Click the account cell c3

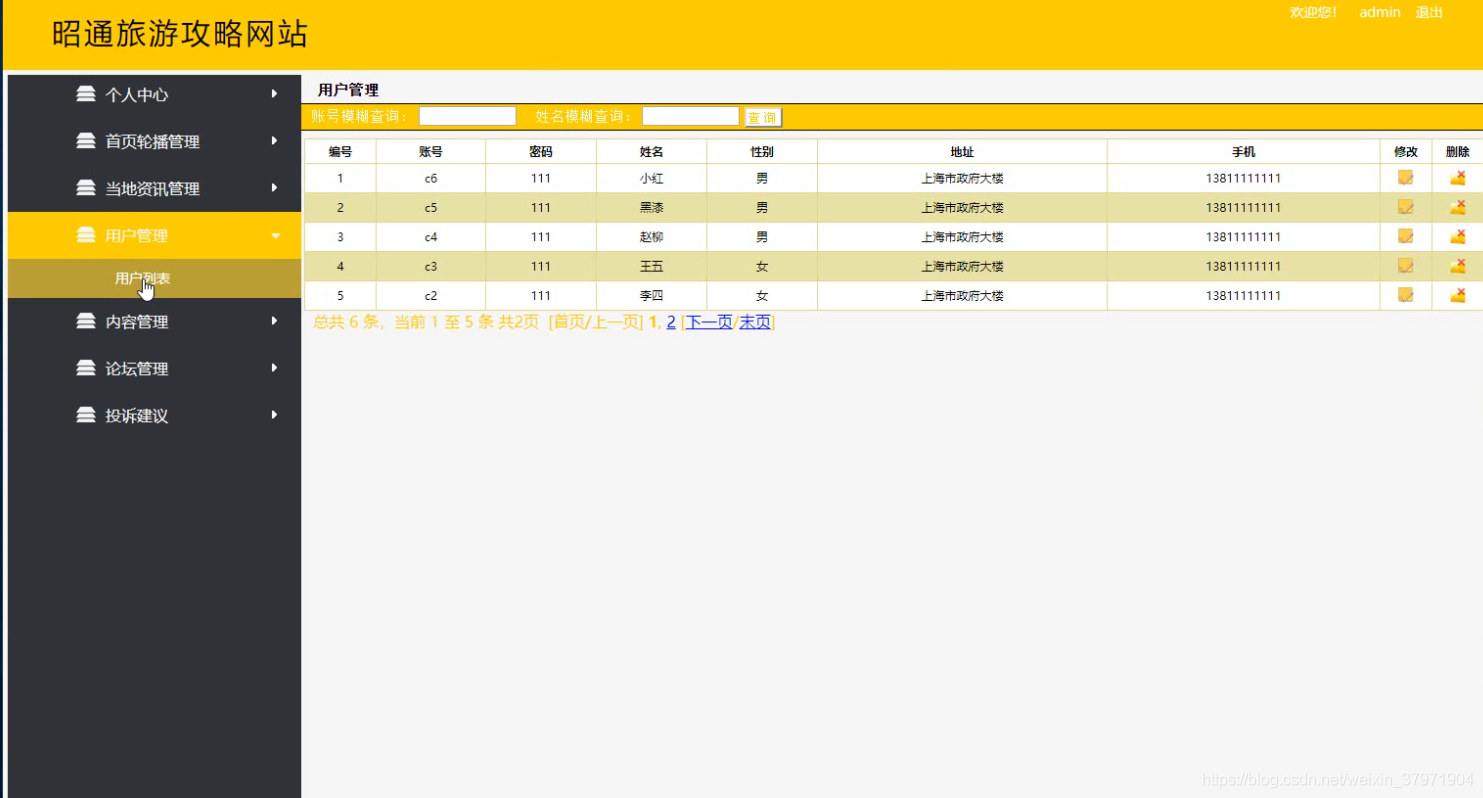pos(431,267)
